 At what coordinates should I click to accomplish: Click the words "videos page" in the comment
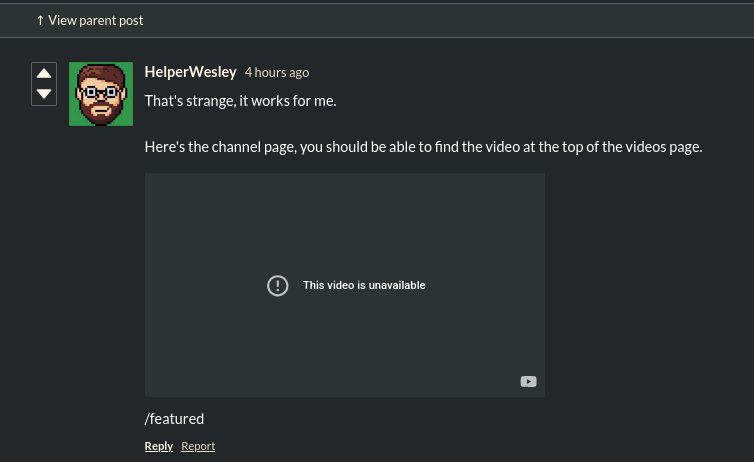(x=663, y=147)
